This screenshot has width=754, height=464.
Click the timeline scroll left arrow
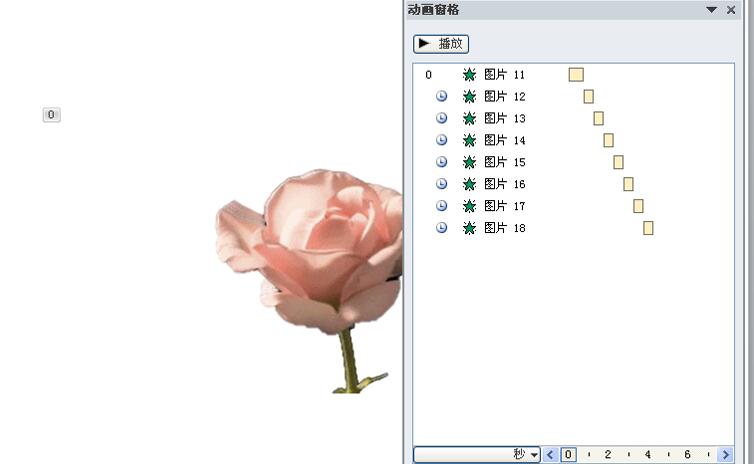(550, 454)
